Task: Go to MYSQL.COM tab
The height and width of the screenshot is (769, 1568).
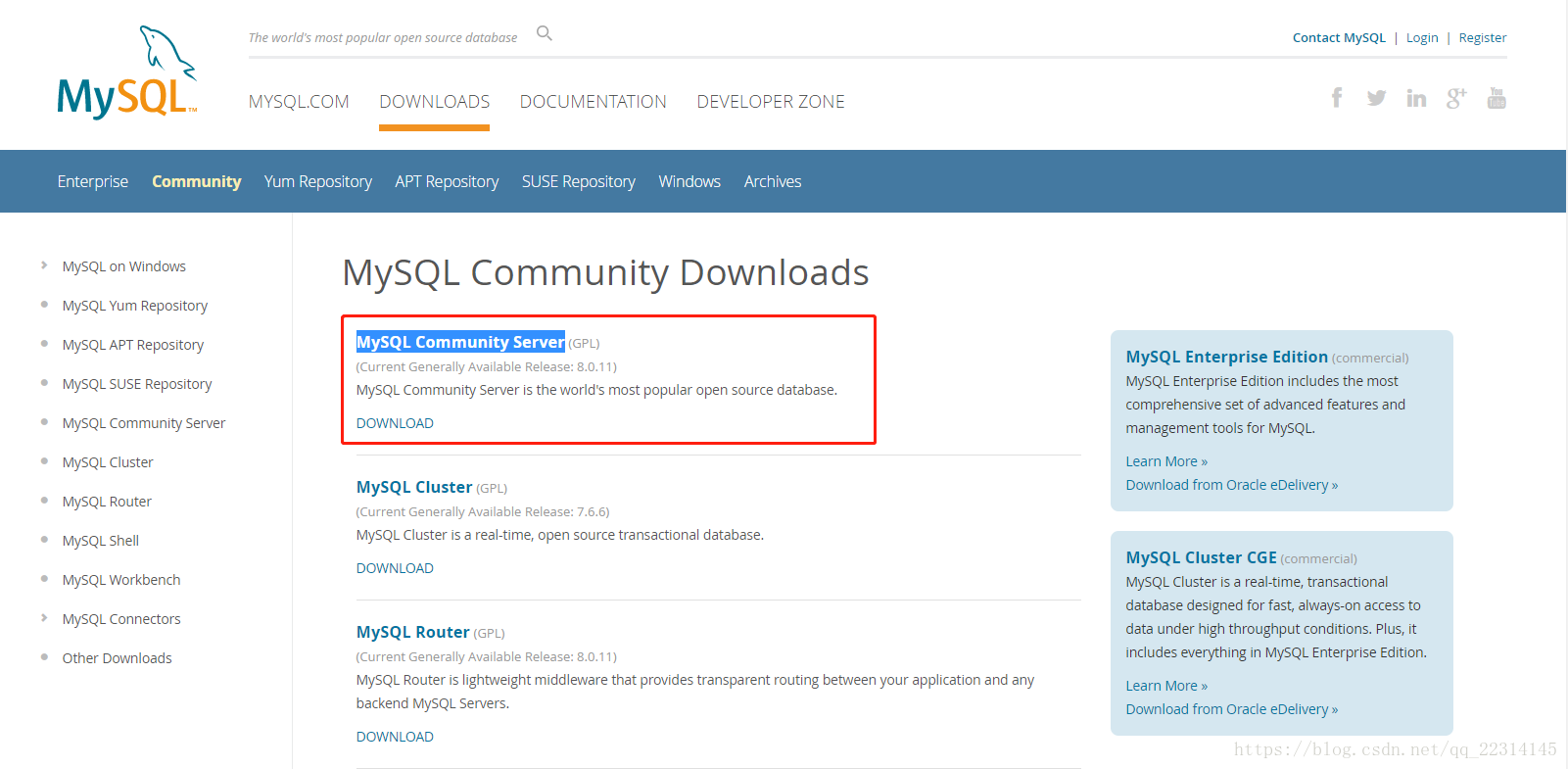Action: click(x=299, y=102)
